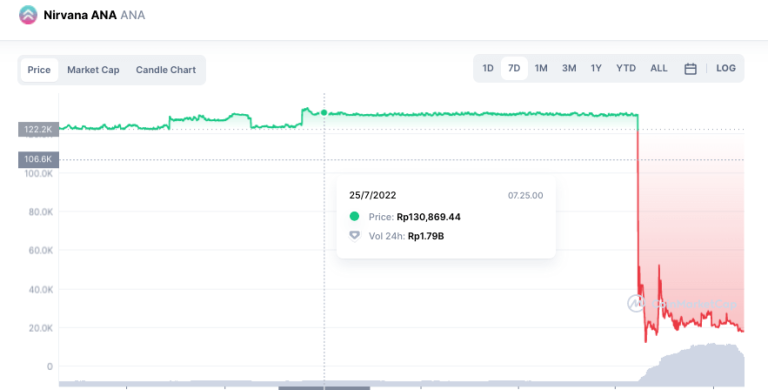
Task: Select the YTD time range
Action: click(626, 68)
